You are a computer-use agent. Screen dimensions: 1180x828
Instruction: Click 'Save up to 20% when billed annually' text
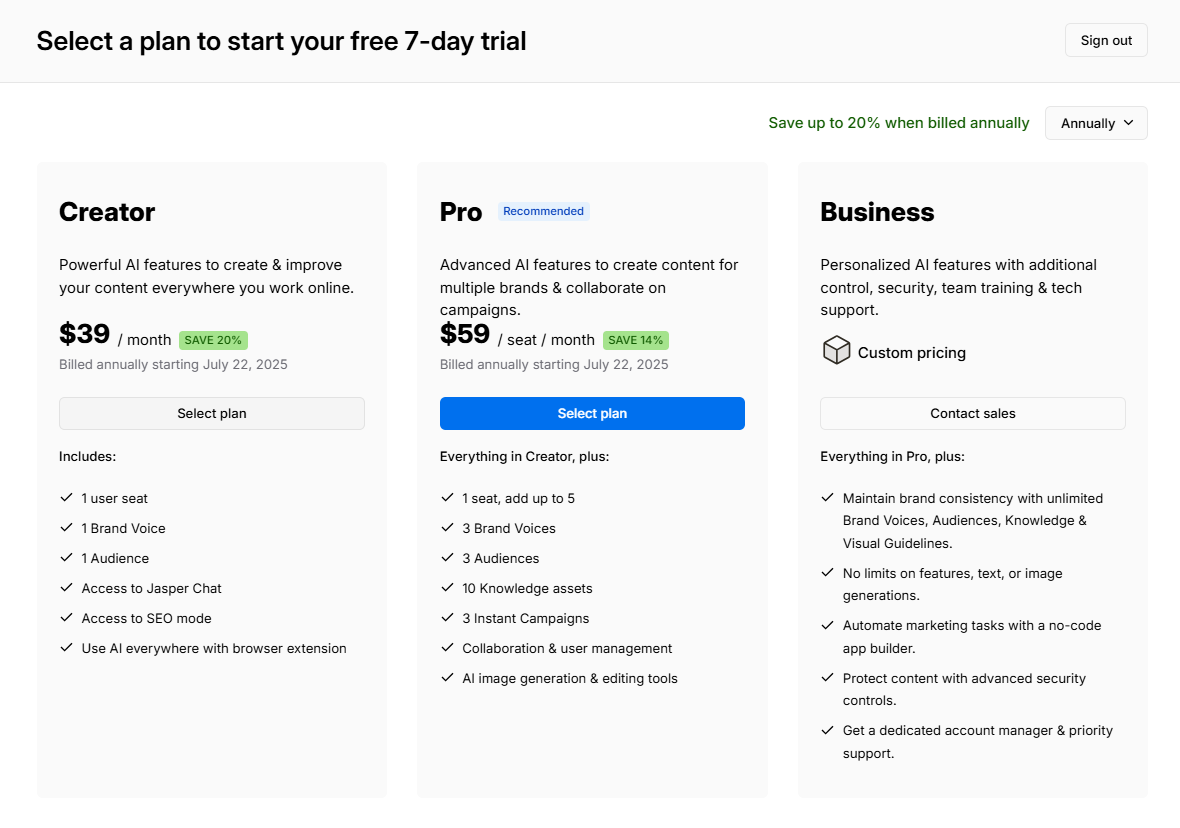coord(898,123)
